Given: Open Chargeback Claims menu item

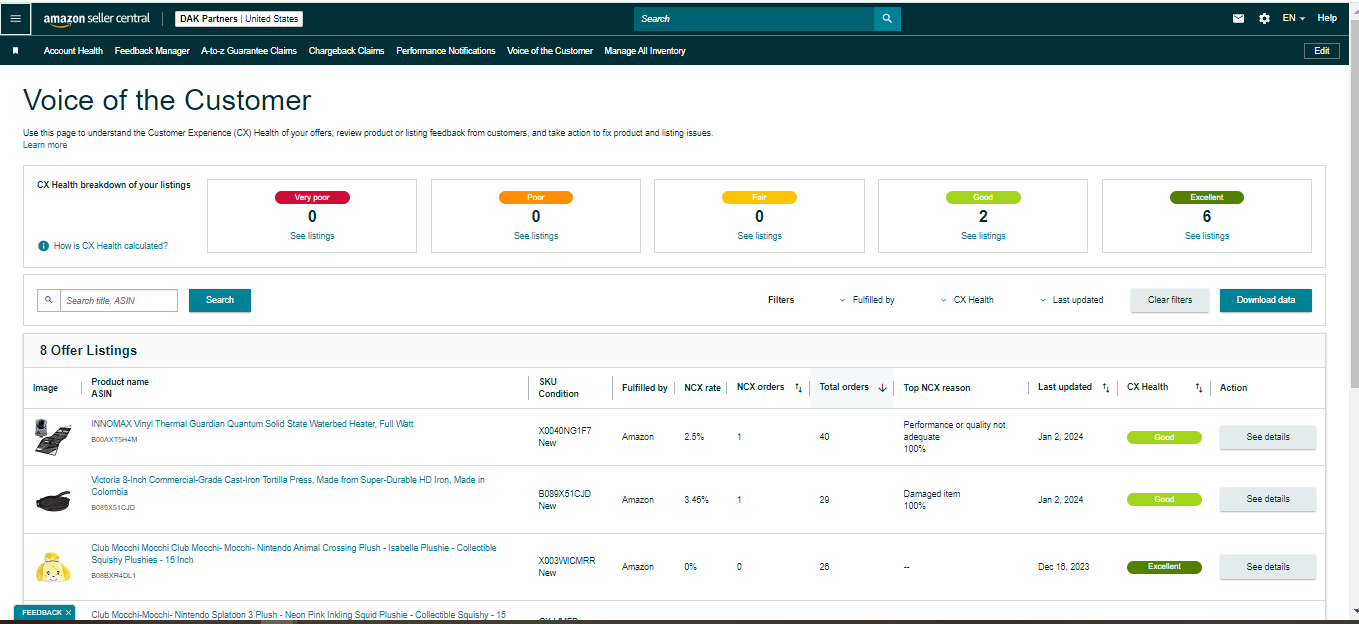Looking at the screenshot, I should (346, 51).
